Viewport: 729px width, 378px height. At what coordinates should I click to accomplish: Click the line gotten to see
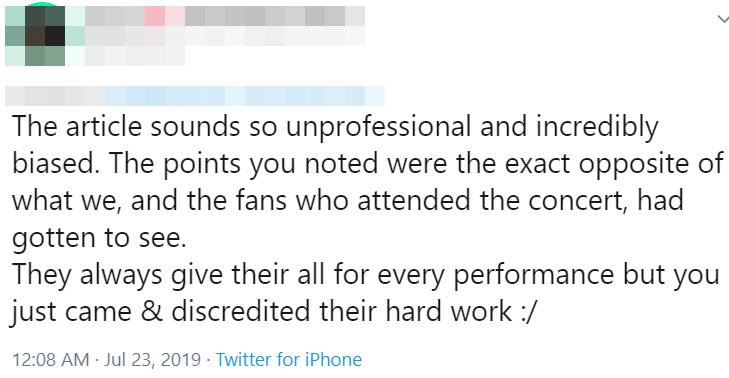pos(99,238)
